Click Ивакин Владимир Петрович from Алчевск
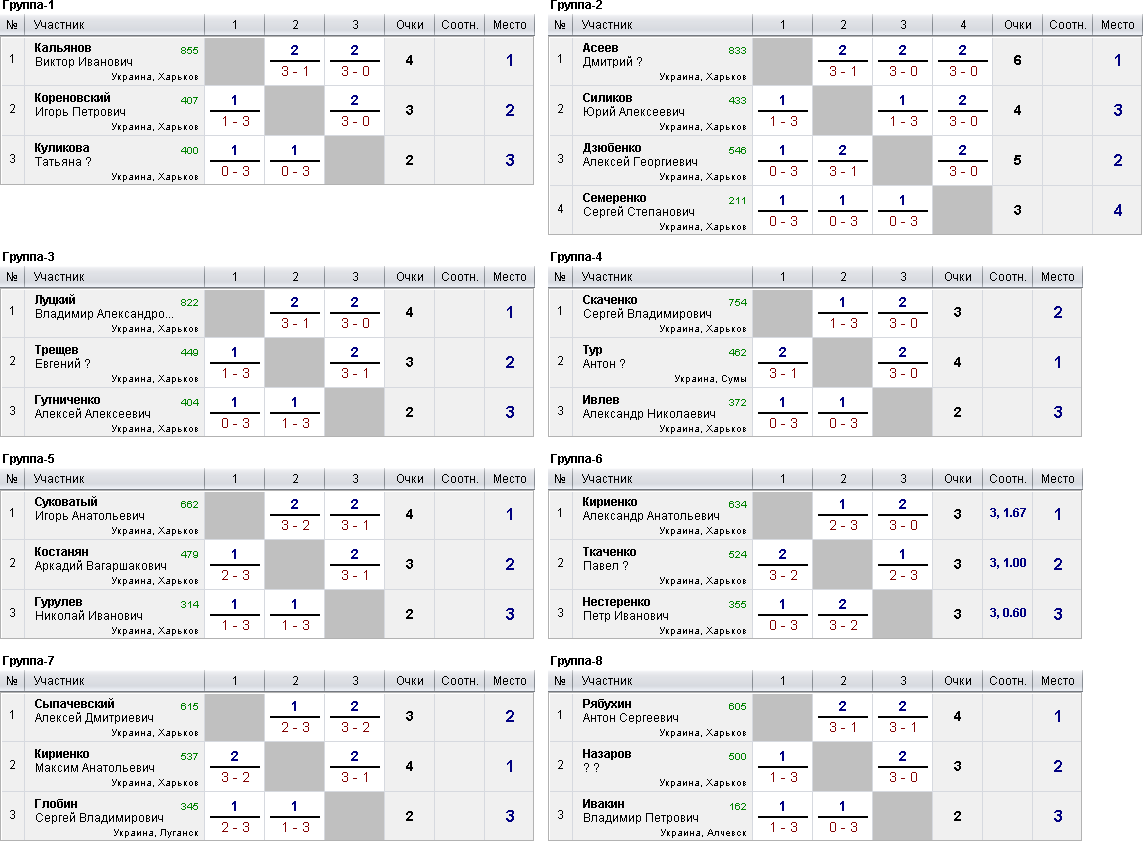Screen dimensions: 1145x843 point(640,811)
